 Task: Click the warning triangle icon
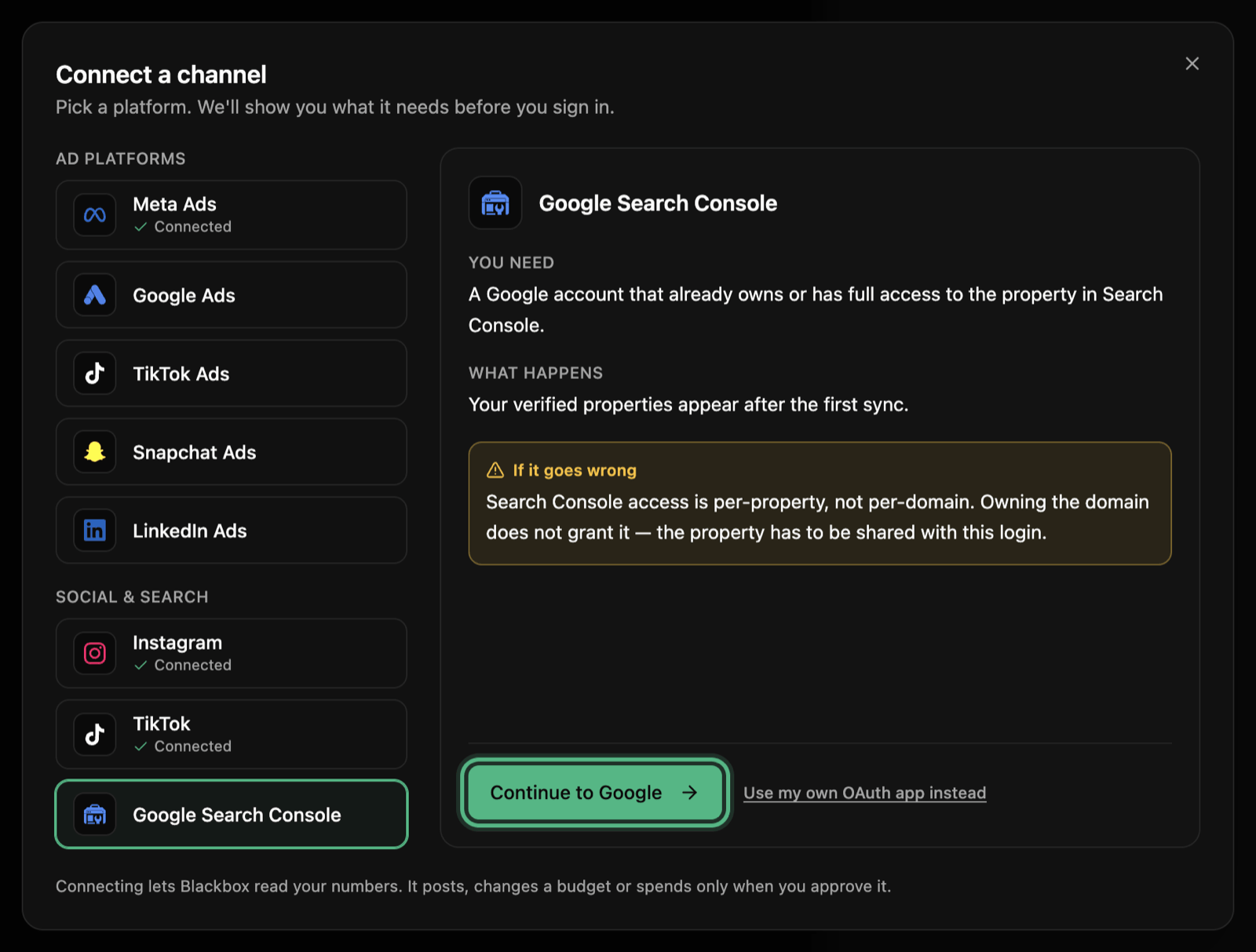[495, 470]
